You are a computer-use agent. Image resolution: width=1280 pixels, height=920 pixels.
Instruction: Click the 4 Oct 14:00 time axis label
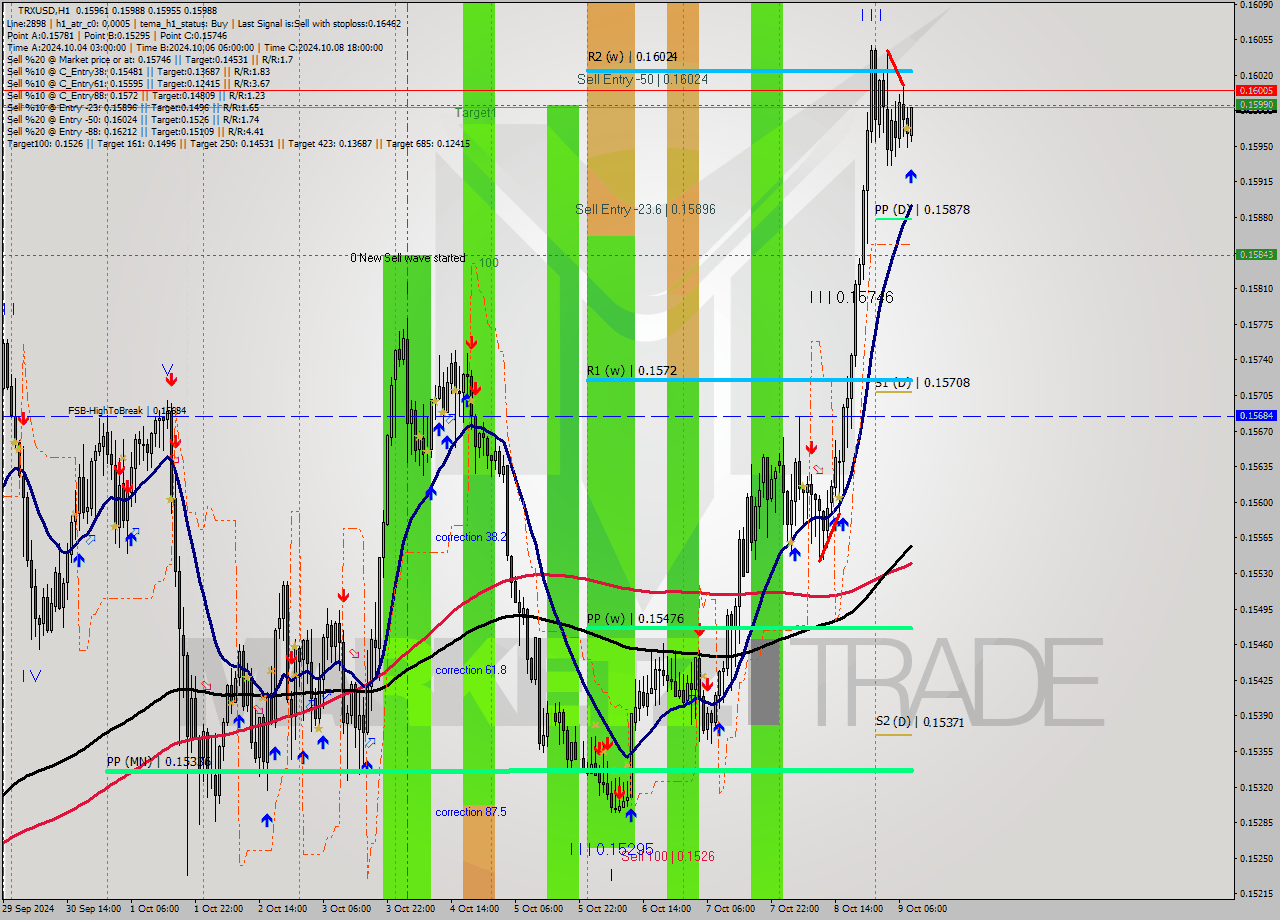click(x=473, y=909)
